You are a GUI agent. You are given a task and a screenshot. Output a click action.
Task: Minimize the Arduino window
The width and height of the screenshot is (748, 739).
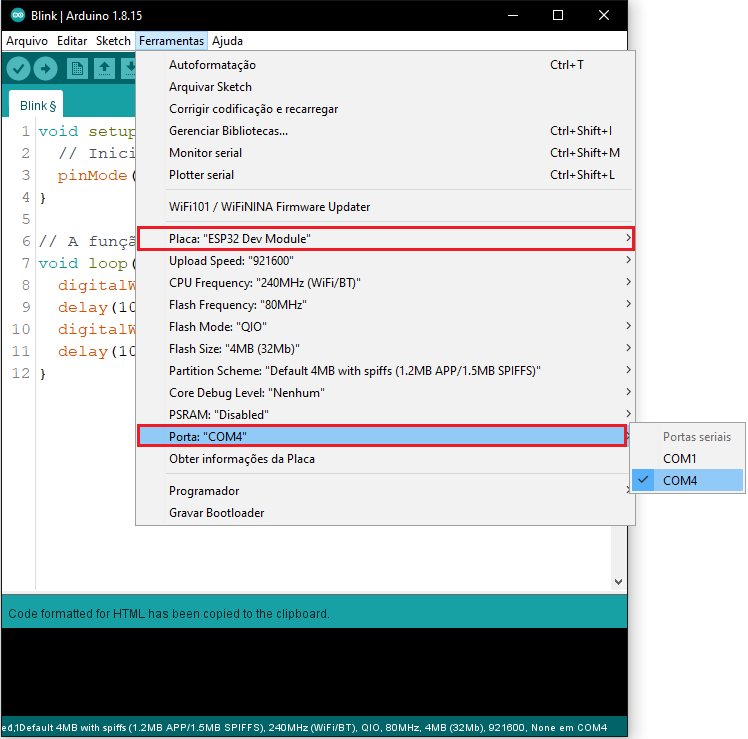coord(513,15)
